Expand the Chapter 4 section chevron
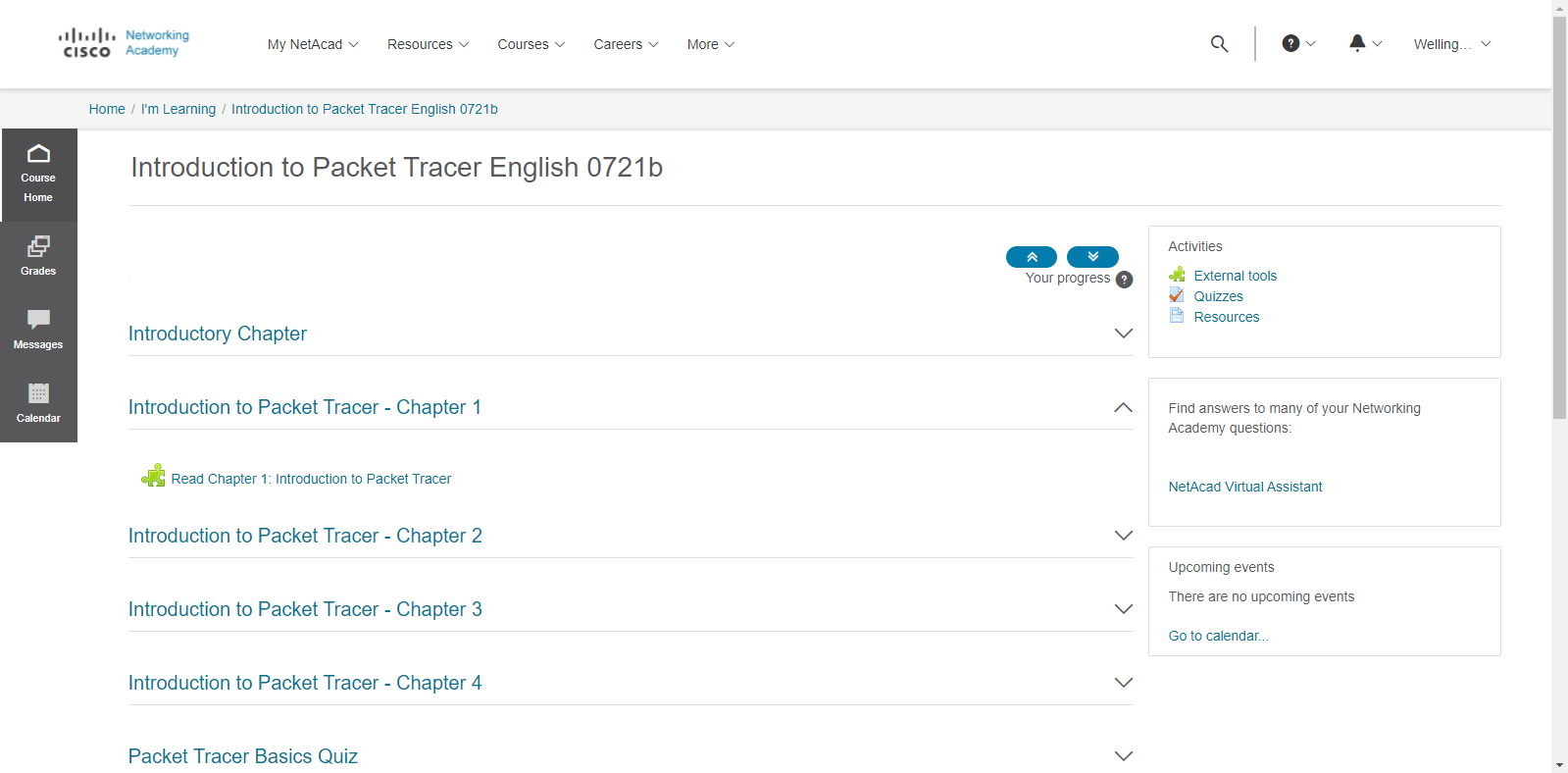 [1124, 683]
